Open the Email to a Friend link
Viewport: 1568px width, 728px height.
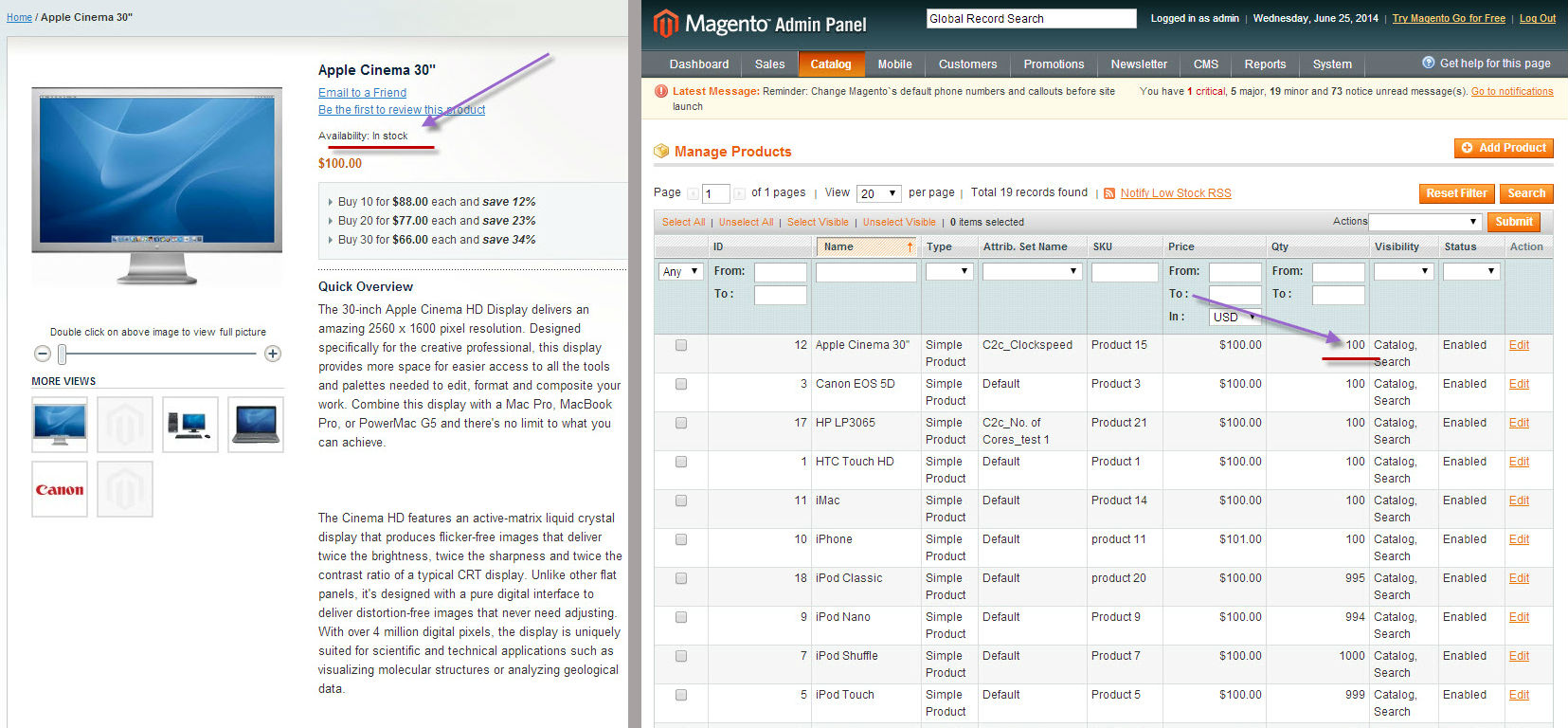coord(362,93)
